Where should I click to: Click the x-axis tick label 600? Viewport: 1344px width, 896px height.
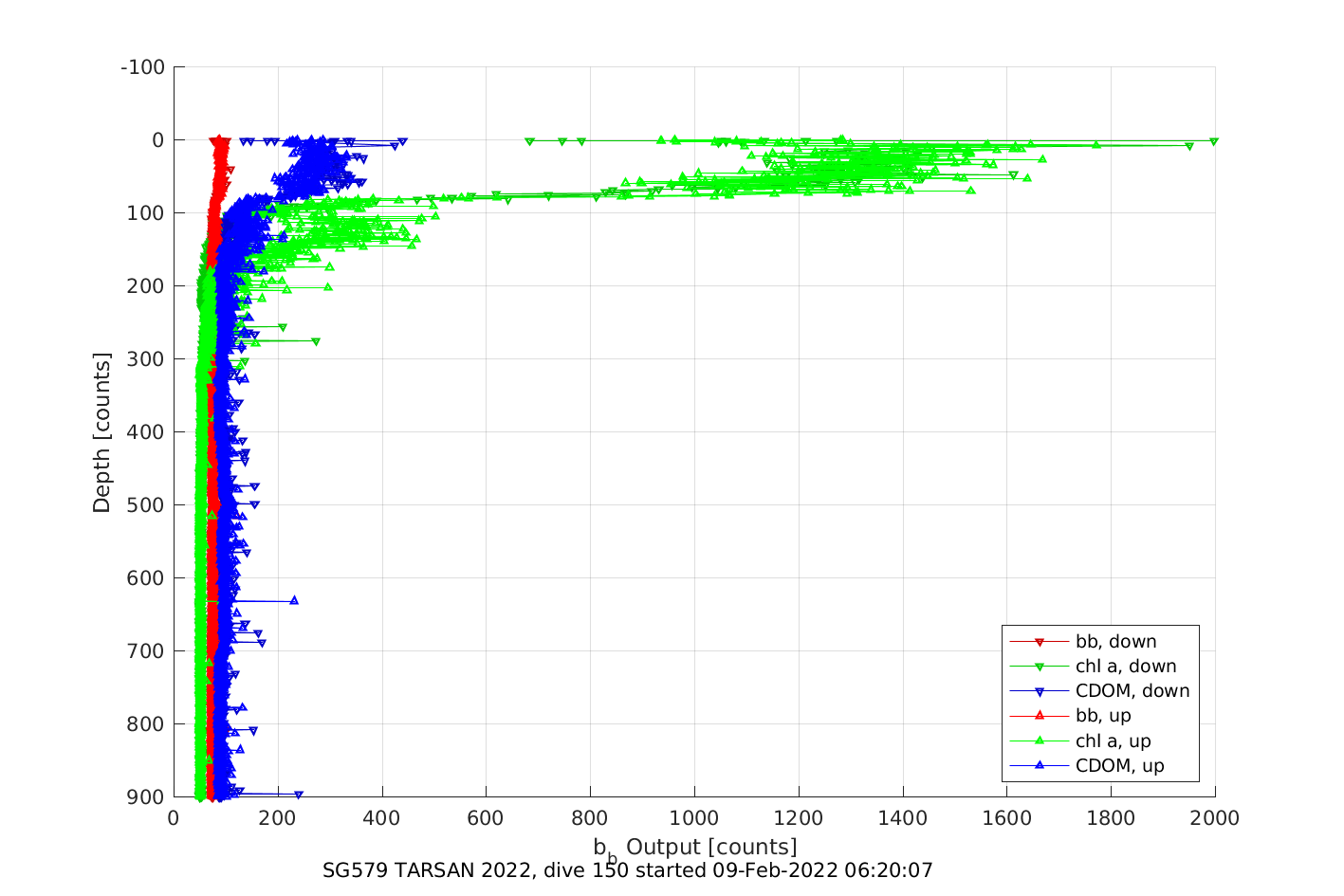coord(487,818)
